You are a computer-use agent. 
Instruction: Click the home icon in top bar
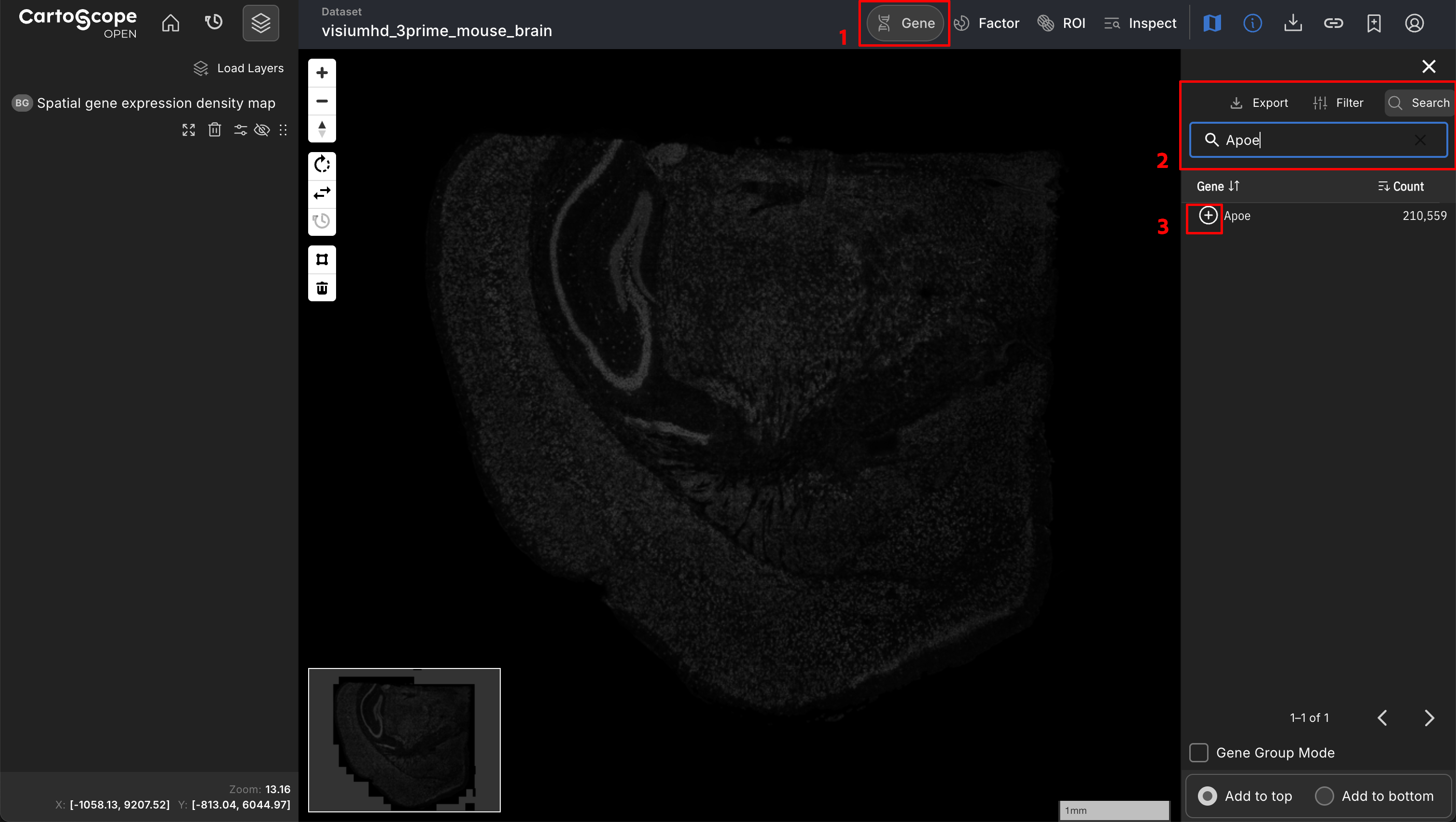[x=170, y=23]
